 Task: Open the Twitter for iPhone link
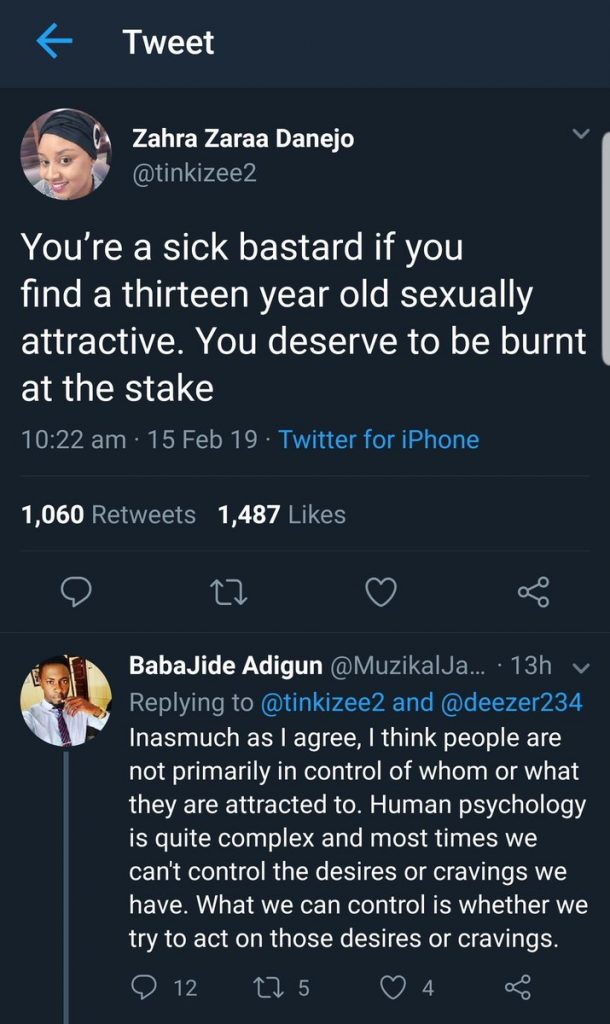379,439
